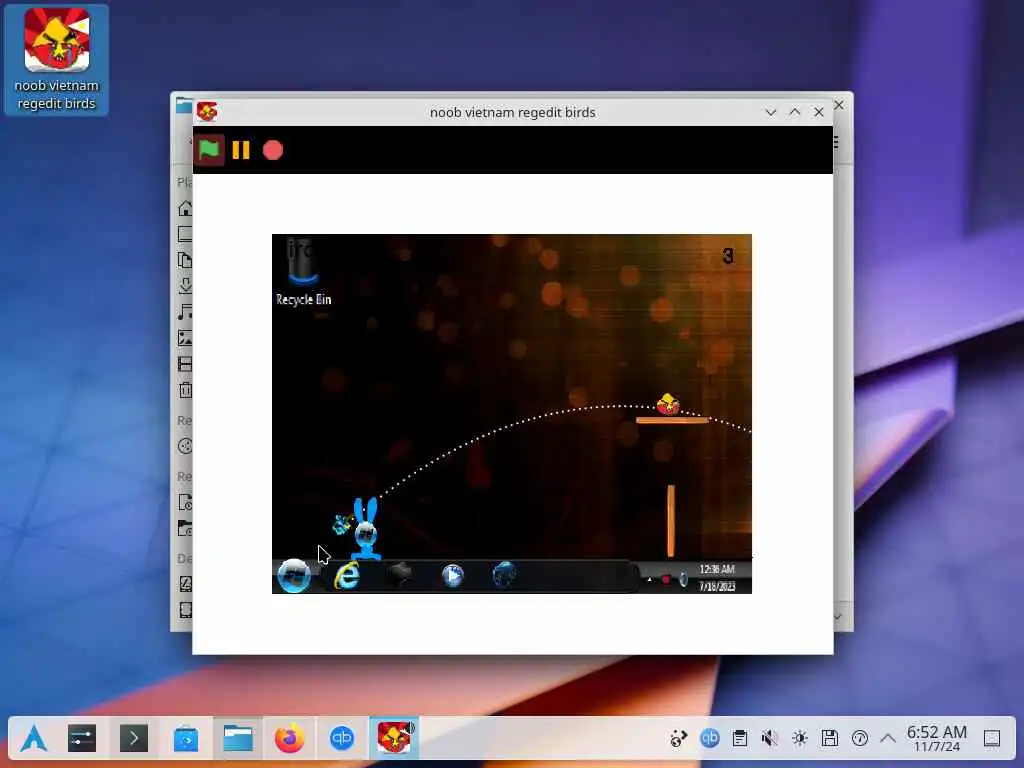Screen dimensions: 1024x768
Task: Open the noob vietnam regedit birds desktop shortcut
Action: pyautogui.click(x=57, y=60)
